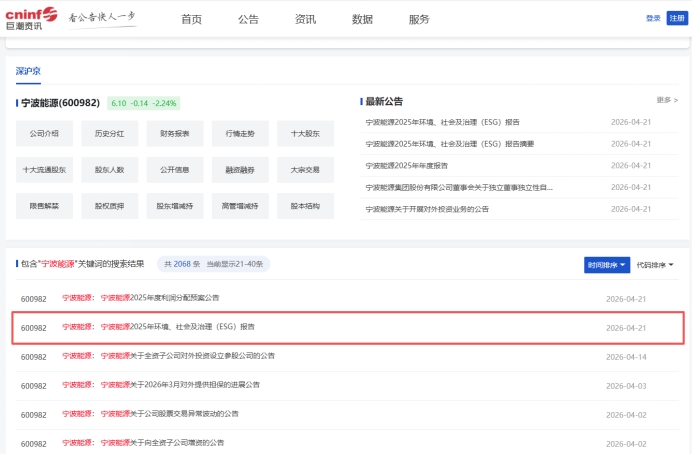This screenshot has height=455, width=693.
Task: Switch to the 深沪京 tab
Action: tap(28, 72)
